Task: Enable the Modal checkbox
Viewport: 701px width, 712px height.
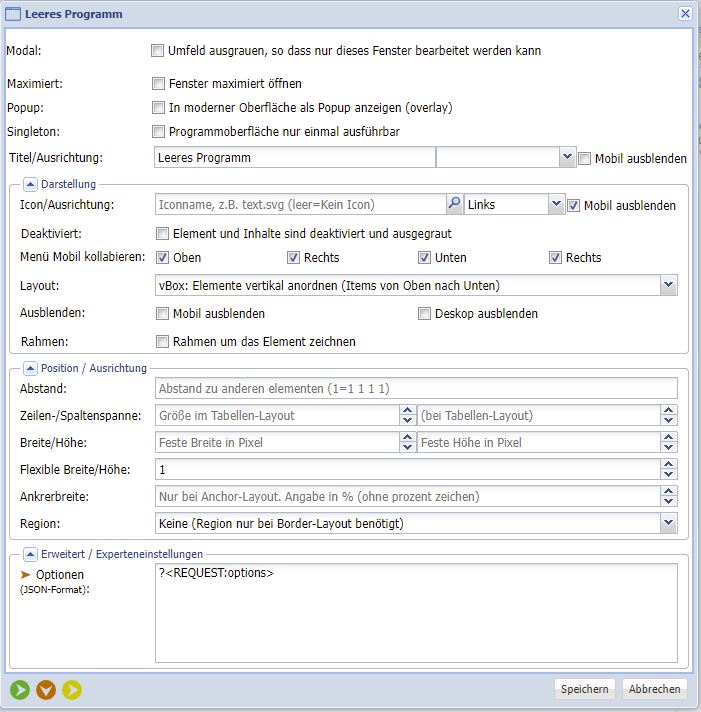Action: [x=158, y=50]
